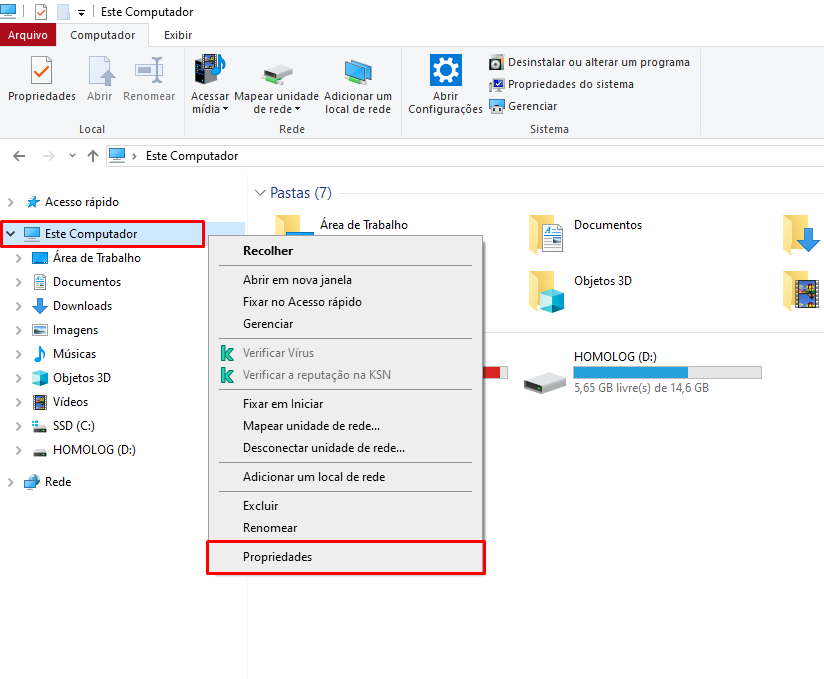Select Propriedades in the context menu

[278, 557]
